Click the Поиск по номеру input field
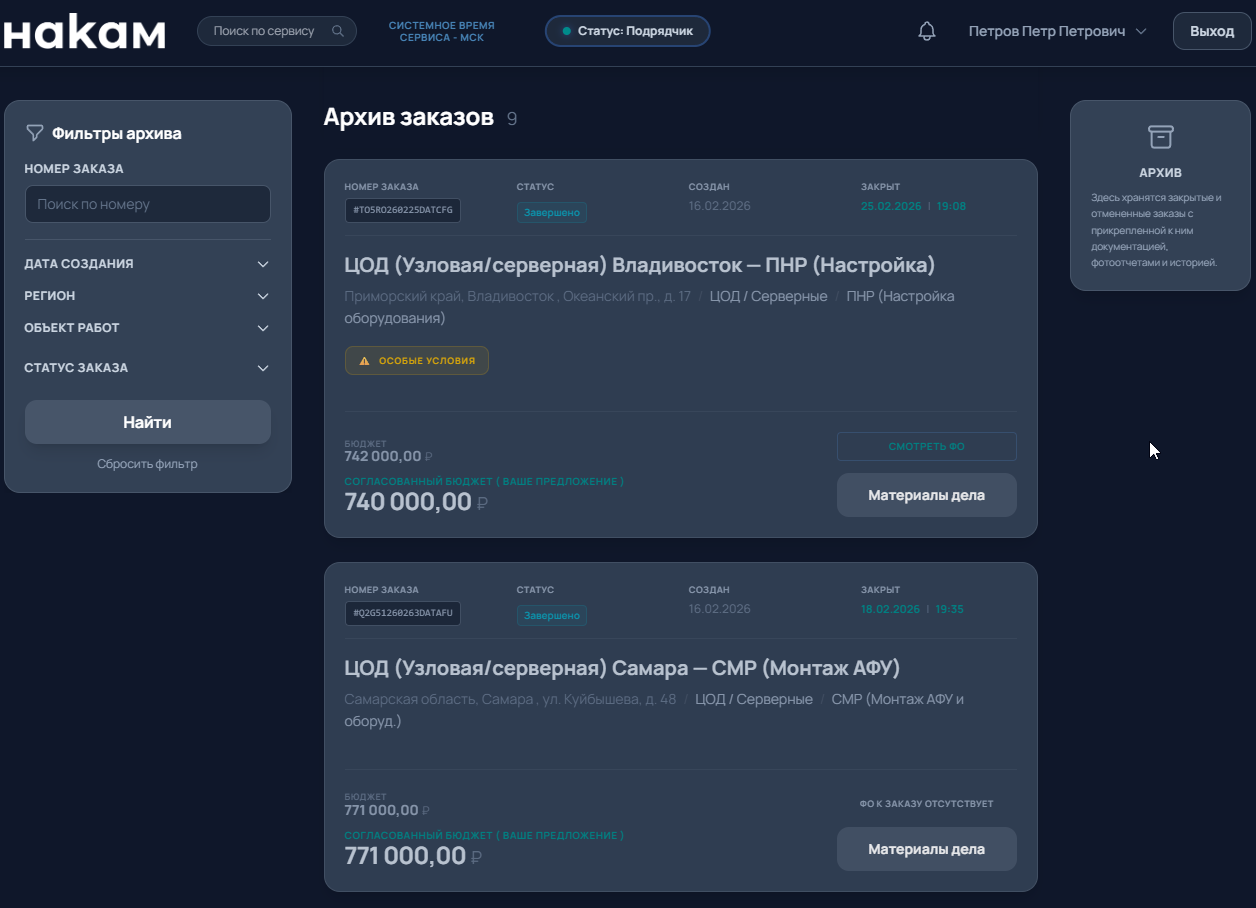The image size is (1256, 908). 148,204
